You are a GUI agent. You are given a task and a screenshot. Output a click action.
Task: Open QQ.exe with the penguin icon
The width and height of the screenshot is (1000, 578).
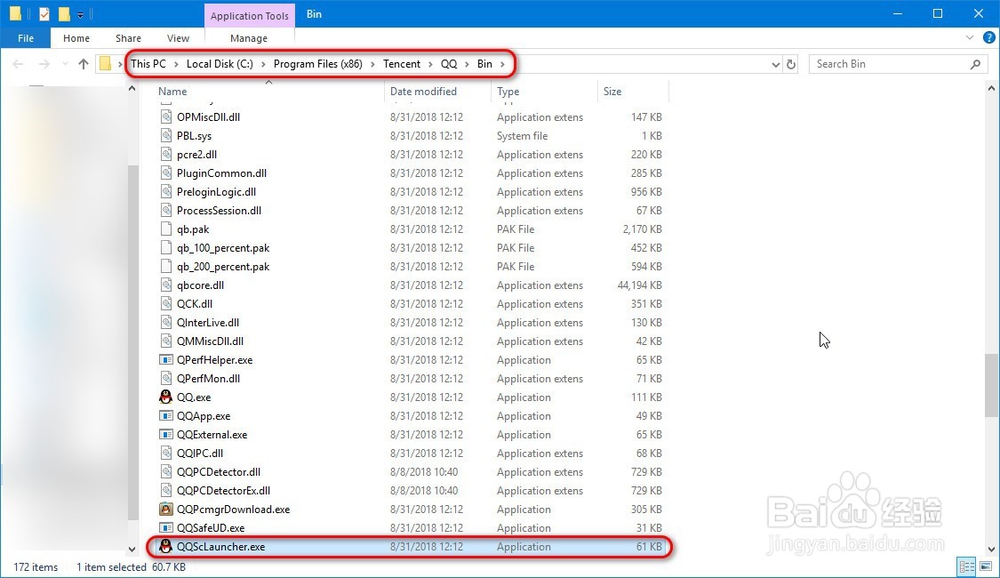[196, 397]
